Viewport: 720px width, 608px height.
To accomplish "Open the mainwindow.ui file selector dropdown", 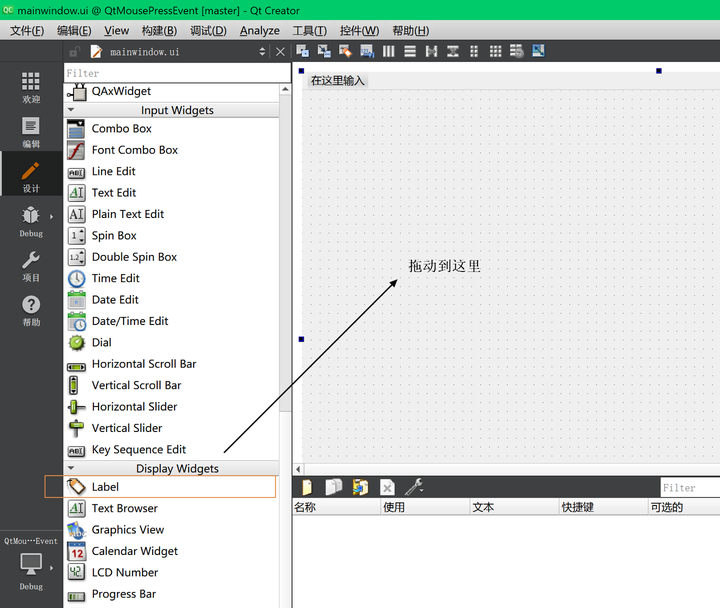I will (x=262, y=51).
